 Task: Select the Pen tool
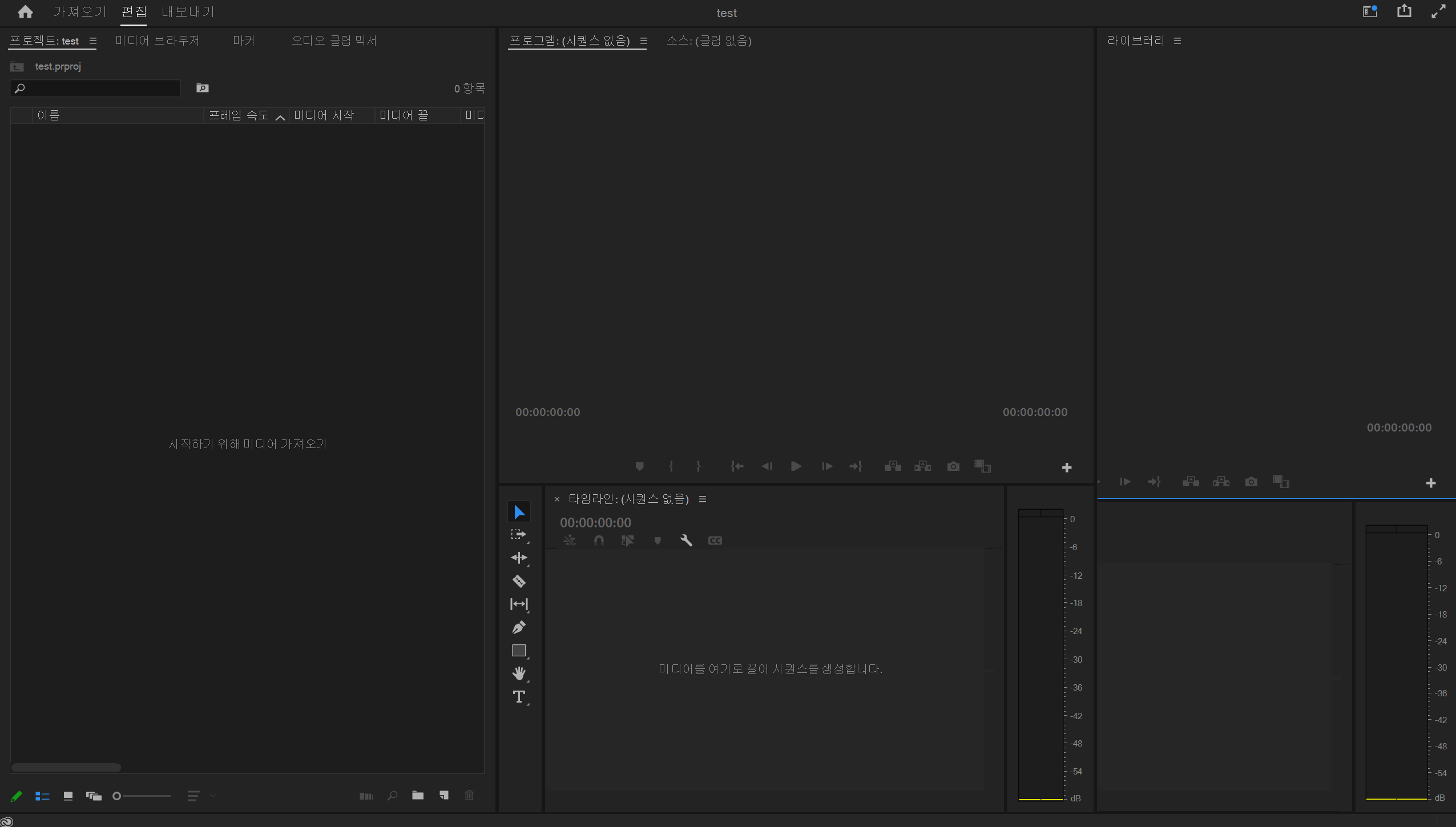click(x=519, y=627)
